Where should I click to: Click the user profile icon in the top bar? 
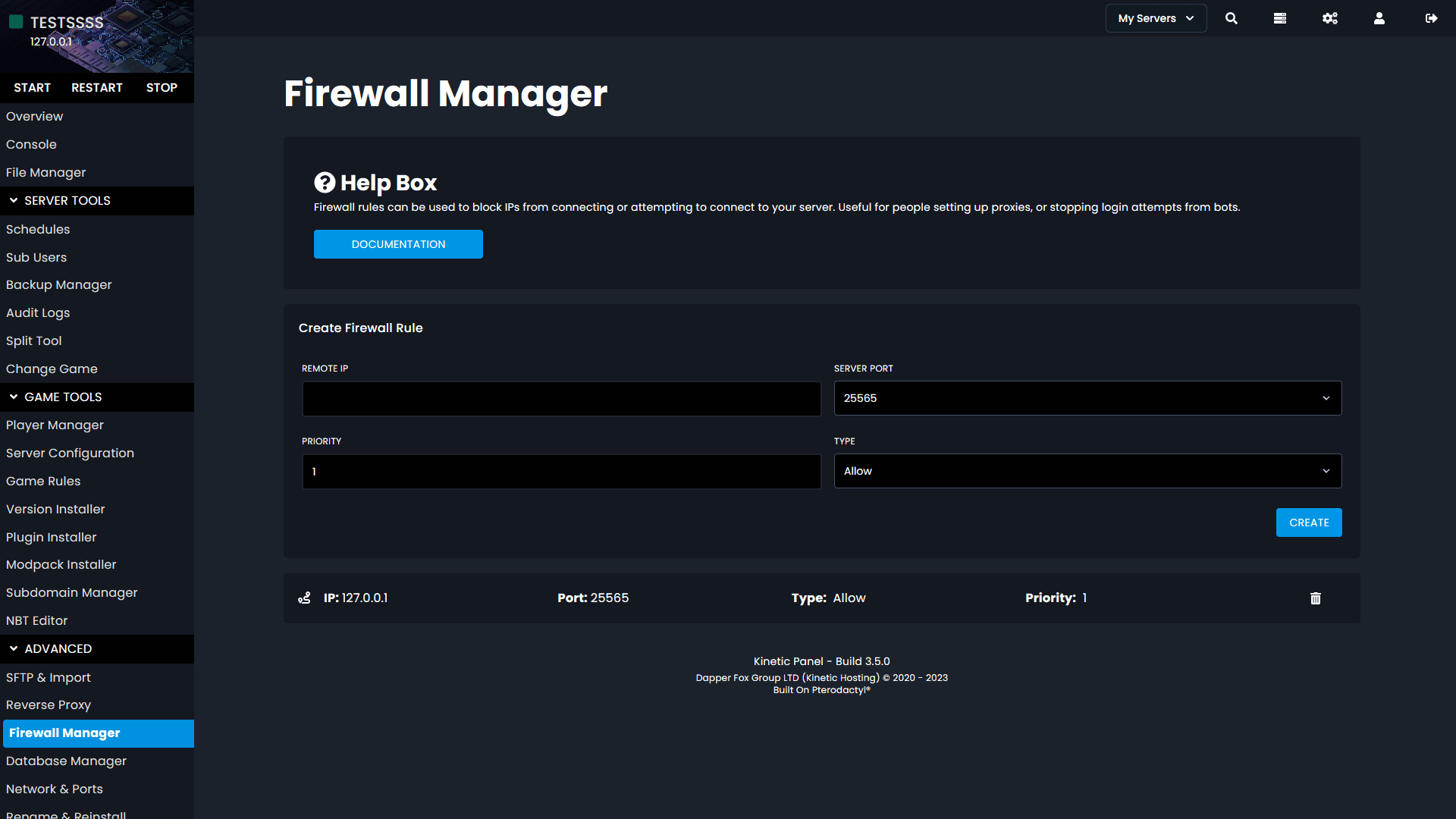[x=1379, y=18]
